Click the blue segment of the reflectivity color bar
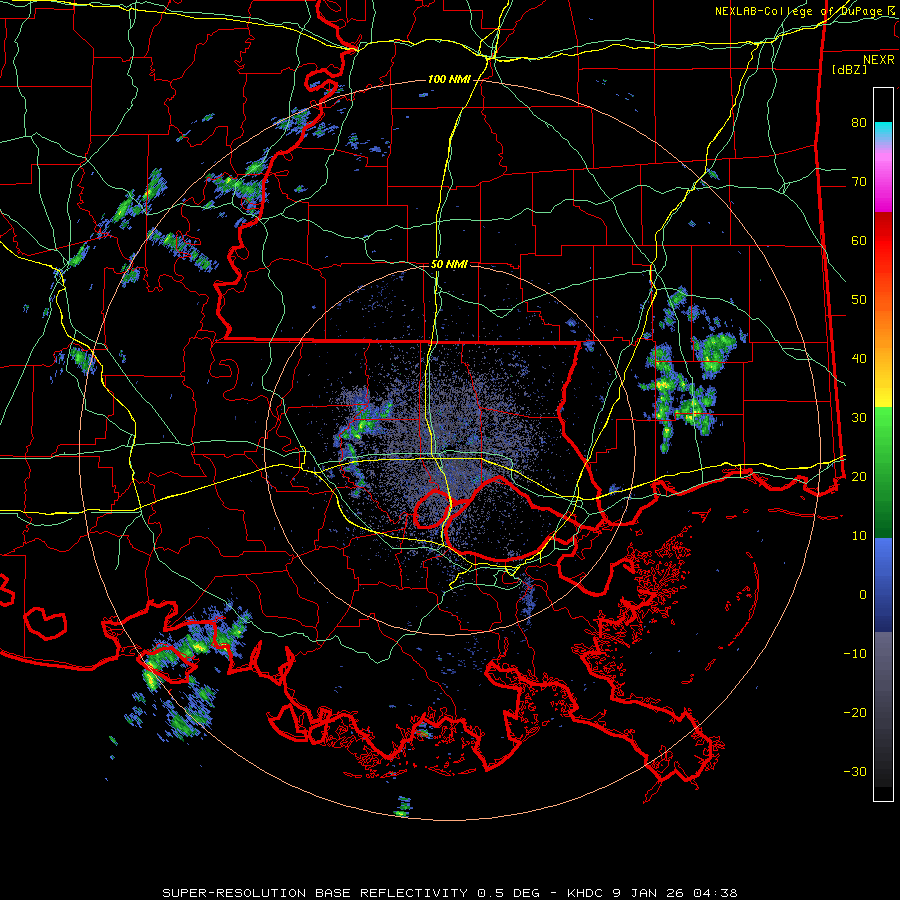Viewport: 900px width, 900px height. (883, 584)
